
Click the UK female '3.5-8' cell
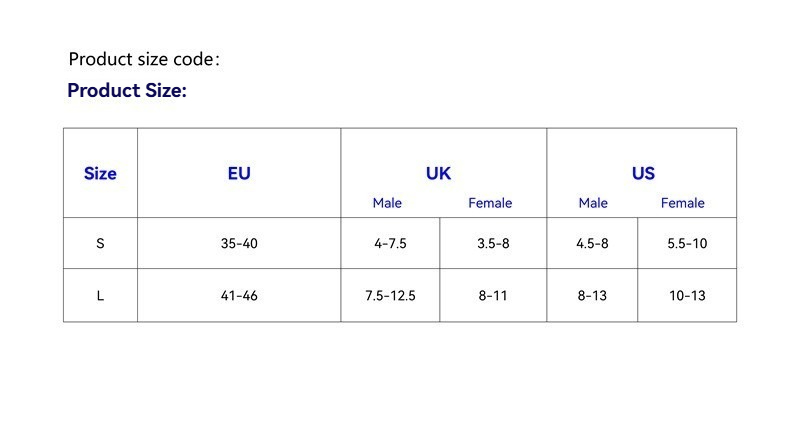click(x=493, y=243)
